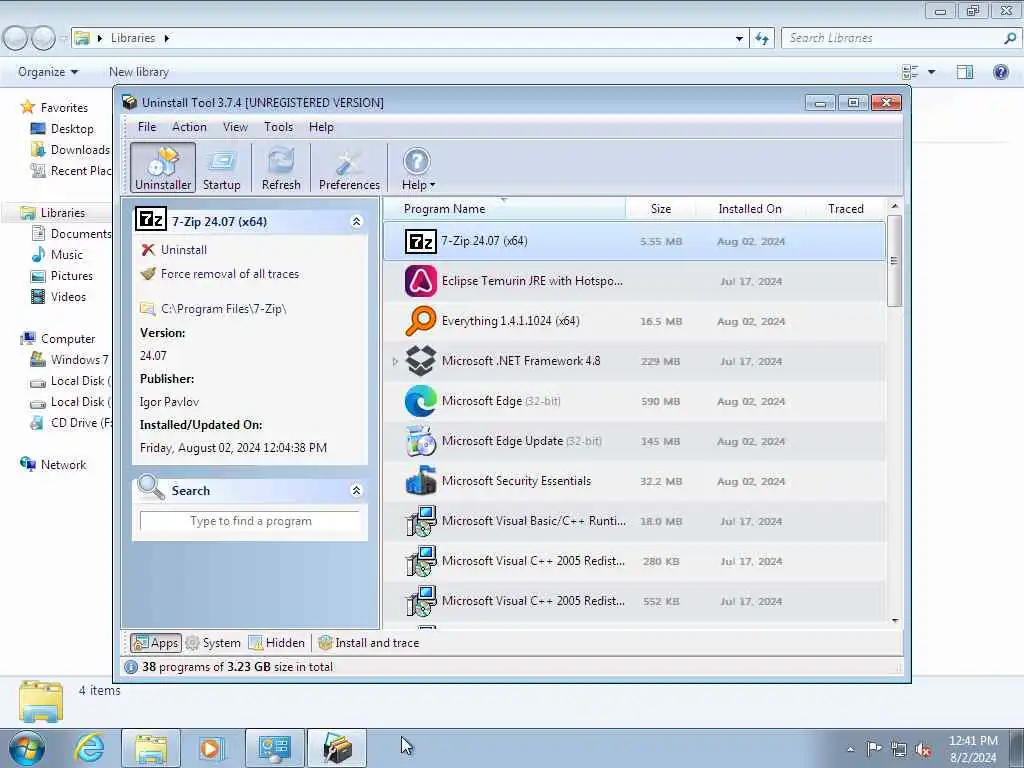Select the Microsoft Edge program icon
1024x768 pixels.
421,401
